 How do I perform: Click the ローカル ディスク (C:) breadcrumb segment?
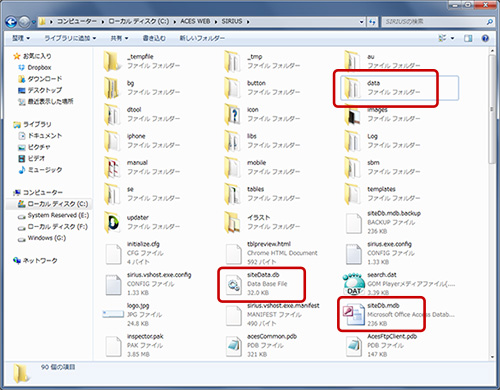139,21
